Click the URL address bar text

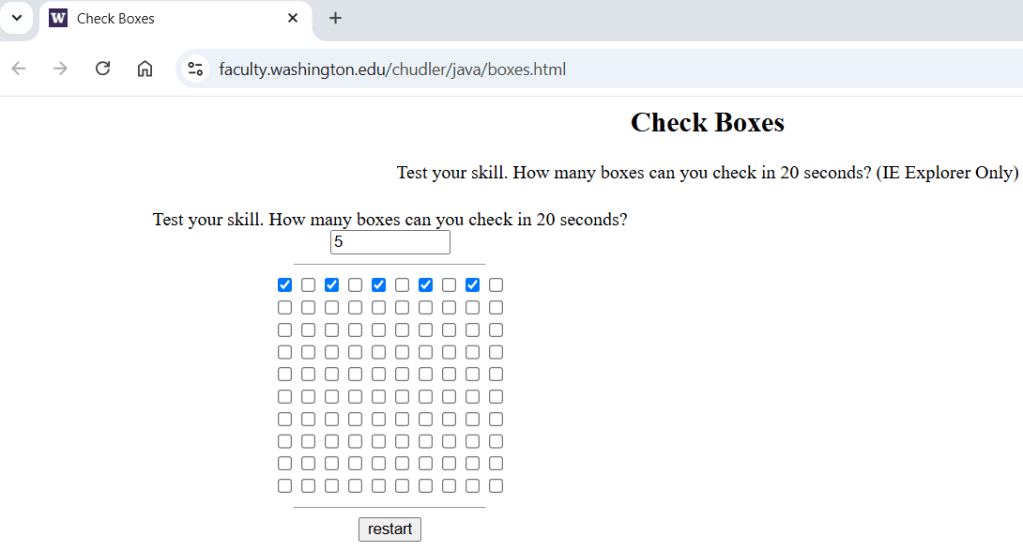[392, 69]
